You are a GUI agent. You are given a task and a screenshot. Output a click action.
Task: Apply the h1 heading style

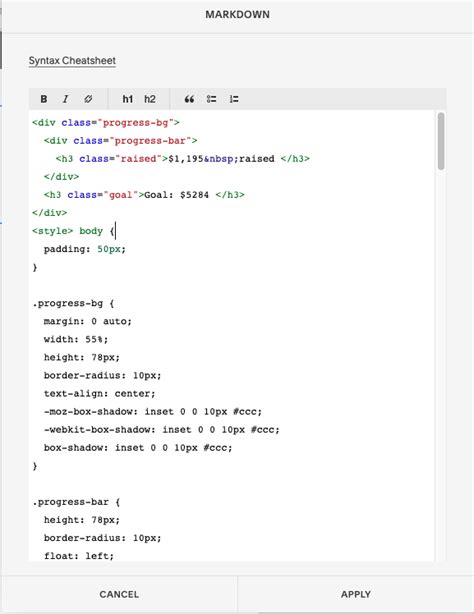point(128,99)
